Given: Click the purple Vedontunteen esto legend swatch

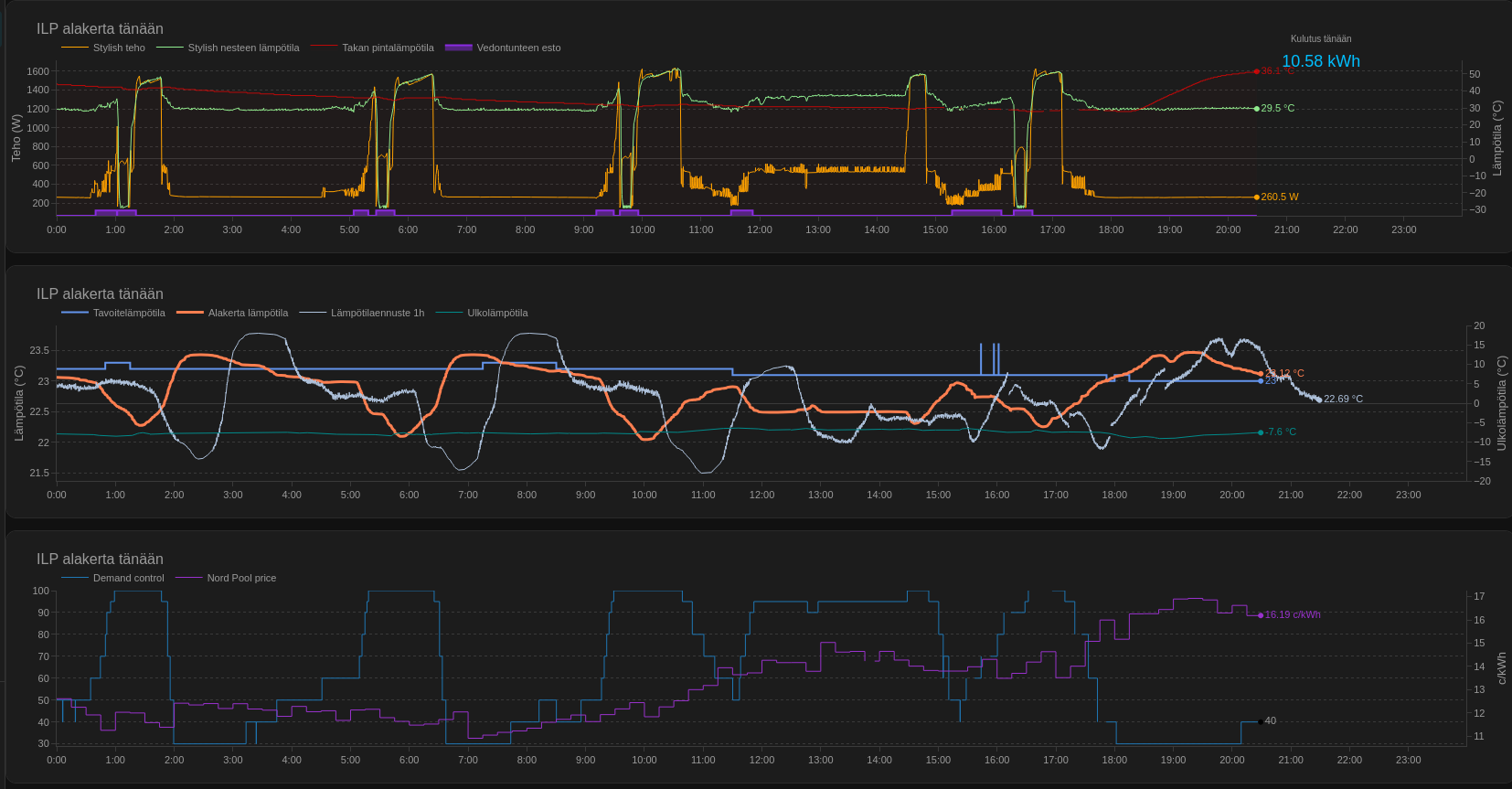Looking at the screenshot, I should pyautogui.click(x=458, y=48).
